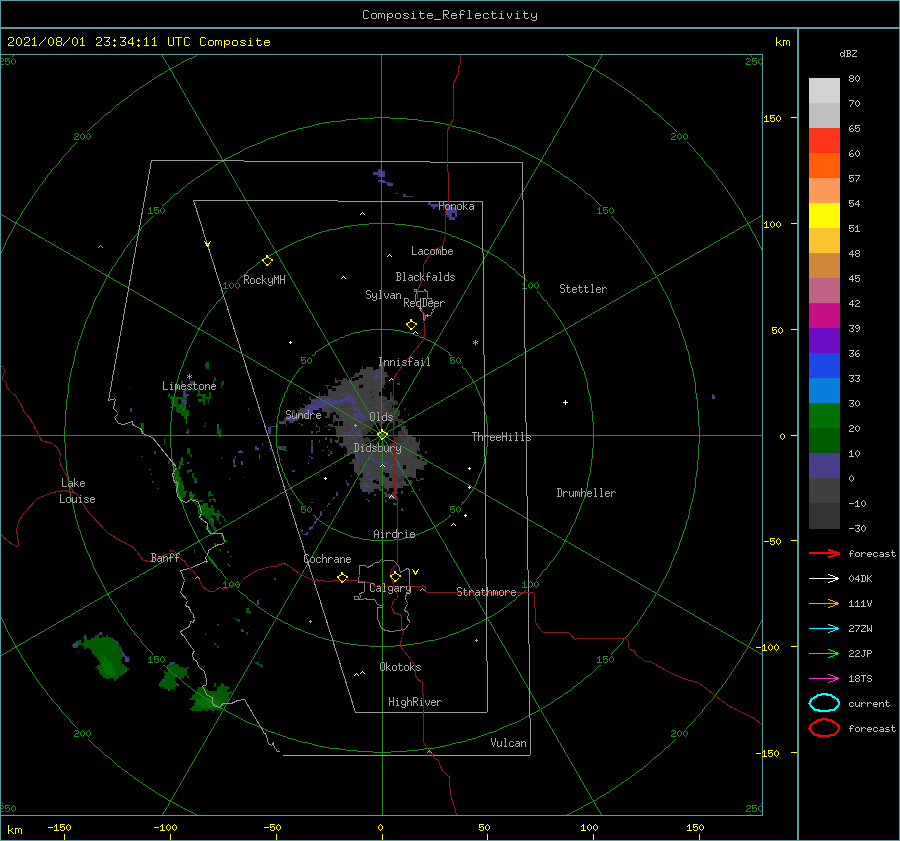Click the Limestone label

click(x=189, y=386)
